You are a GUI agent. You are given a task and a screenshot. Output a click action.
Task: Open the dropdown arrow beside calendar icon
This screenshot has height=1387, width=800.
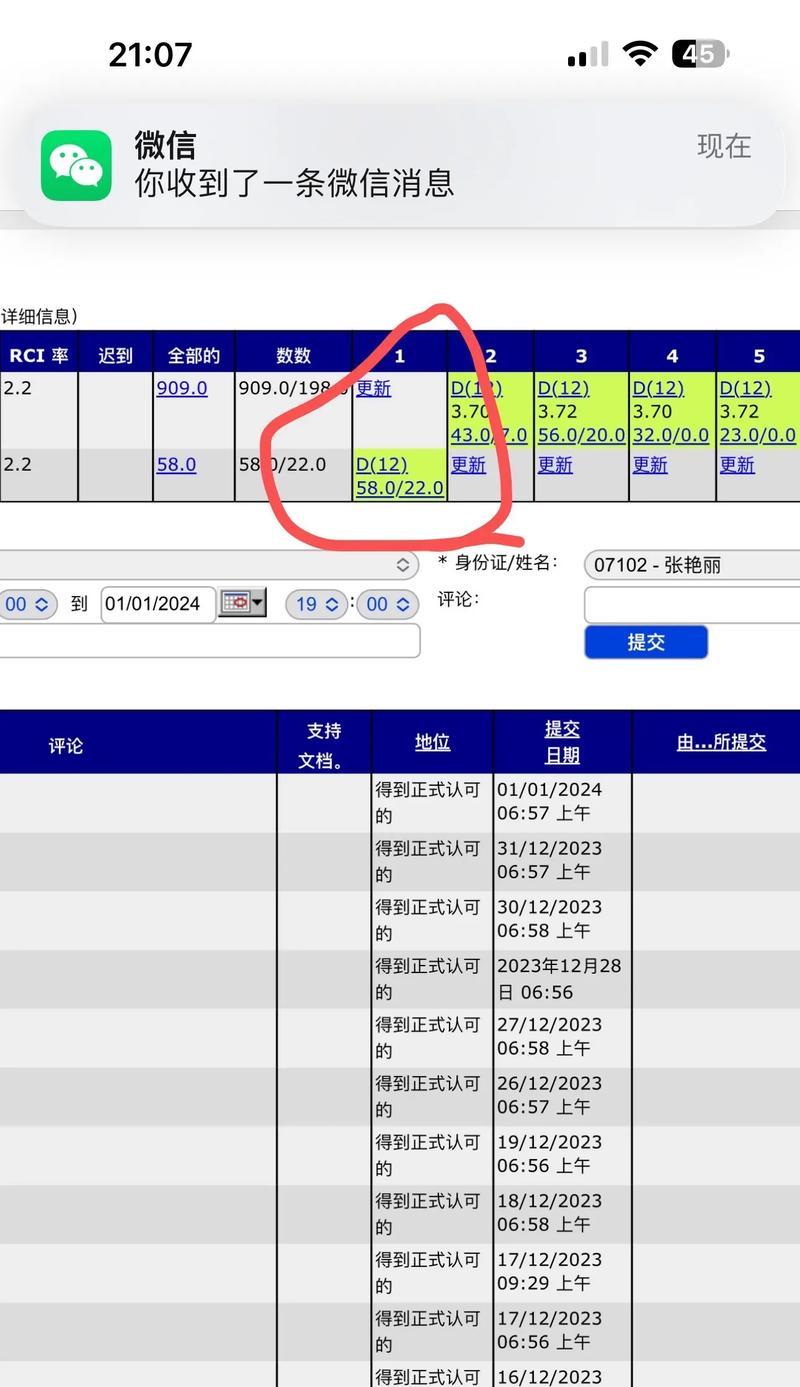click(x=259, y=602)
